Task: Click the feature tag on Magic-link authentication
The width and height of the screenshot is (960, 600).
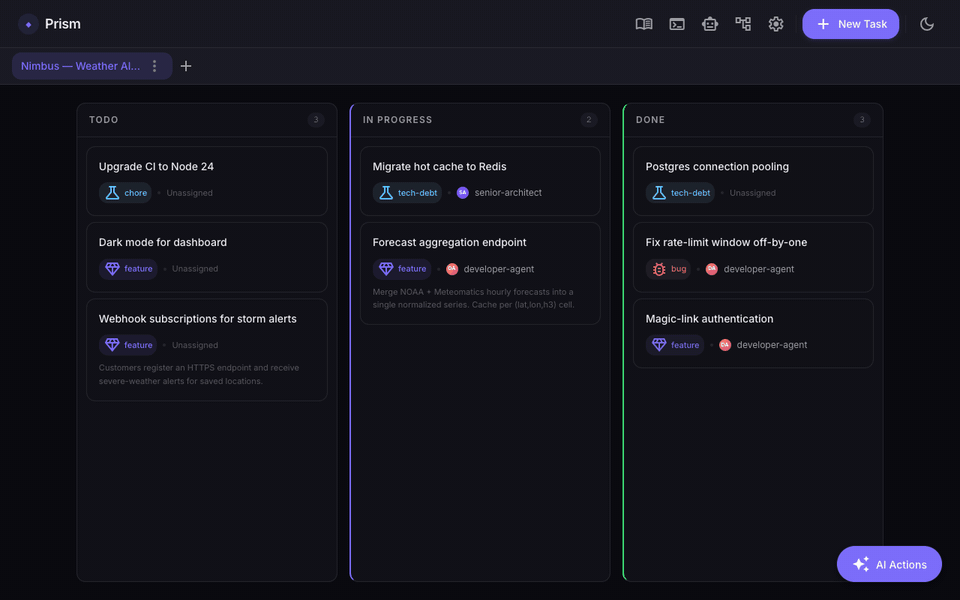Action: (x=675, y=345)
